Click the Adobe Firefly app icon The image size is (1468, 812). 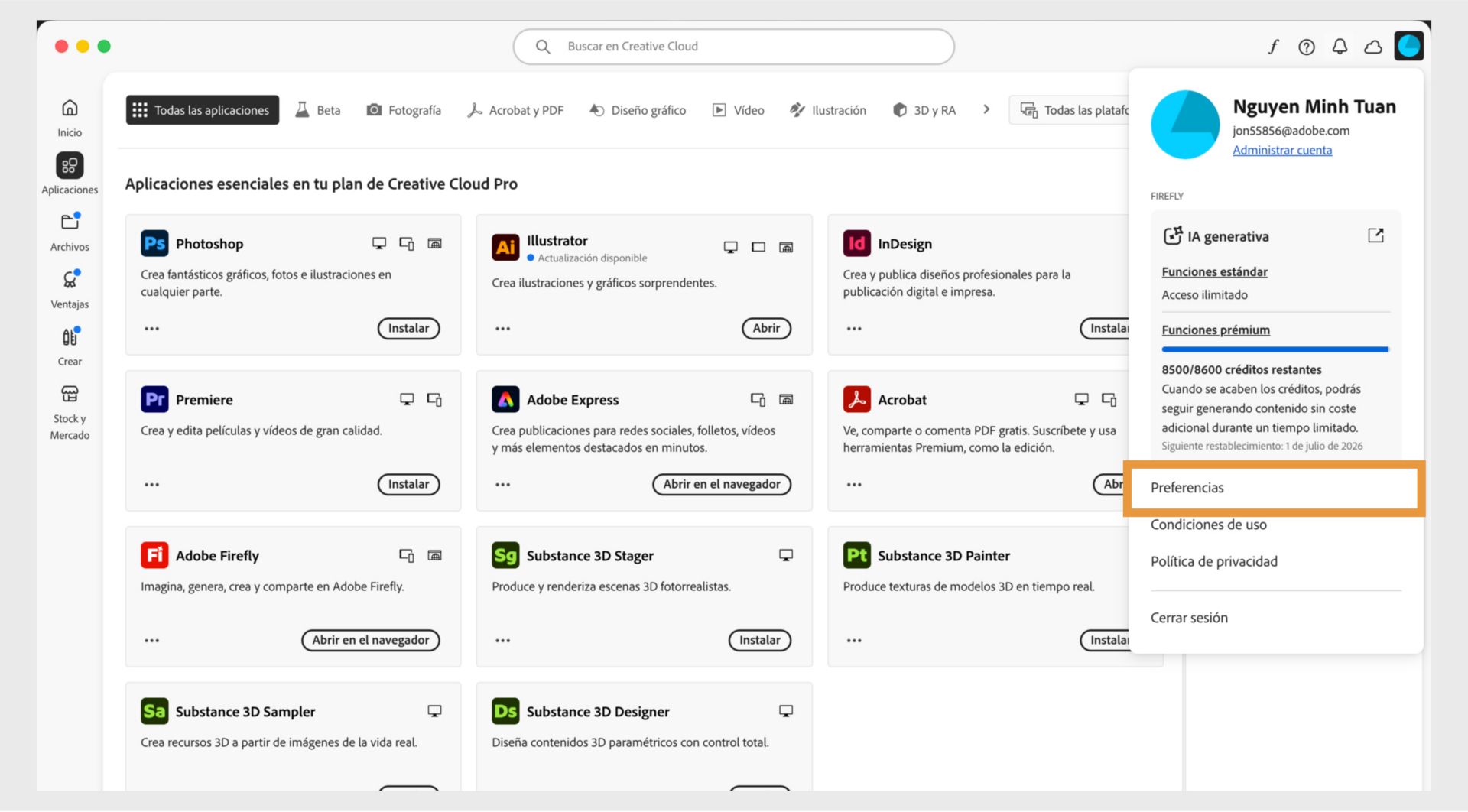tap(154, 555)
